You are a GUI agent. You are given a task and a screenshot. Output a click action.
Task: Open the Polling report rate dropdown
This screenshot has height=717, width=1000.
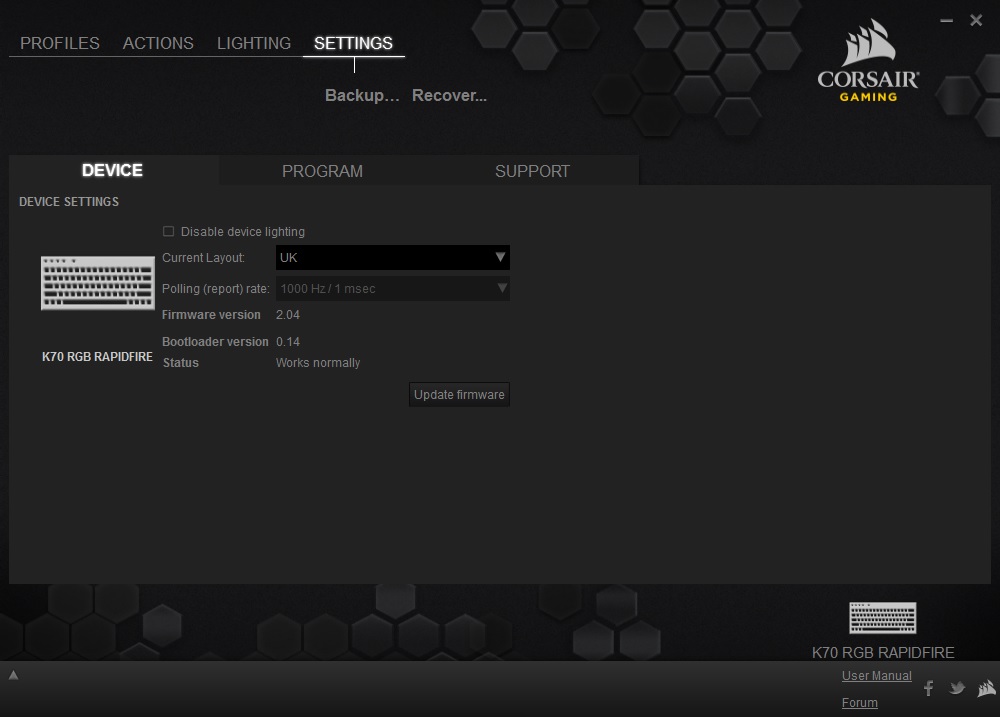tap(392, 288)
